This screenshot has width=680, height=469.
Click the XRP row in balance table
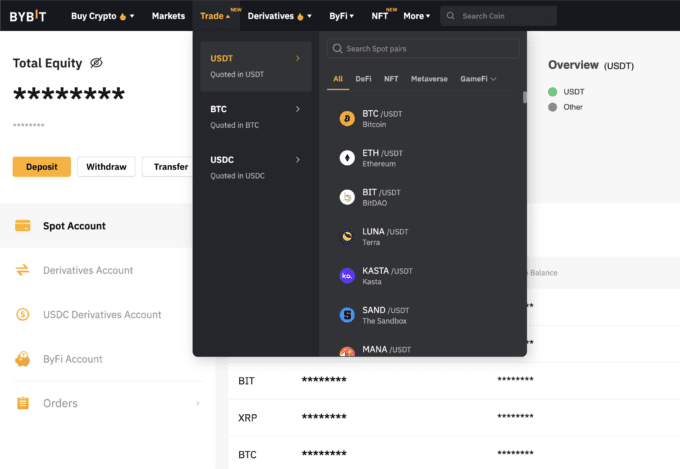click(454, 417)
